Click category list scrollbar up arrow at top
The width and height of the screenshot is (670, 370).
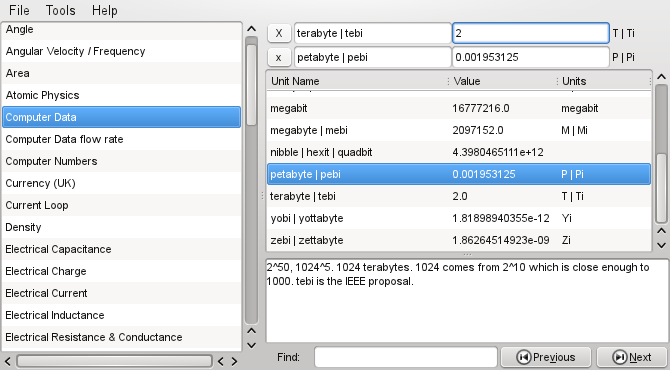tap(252, 29)
